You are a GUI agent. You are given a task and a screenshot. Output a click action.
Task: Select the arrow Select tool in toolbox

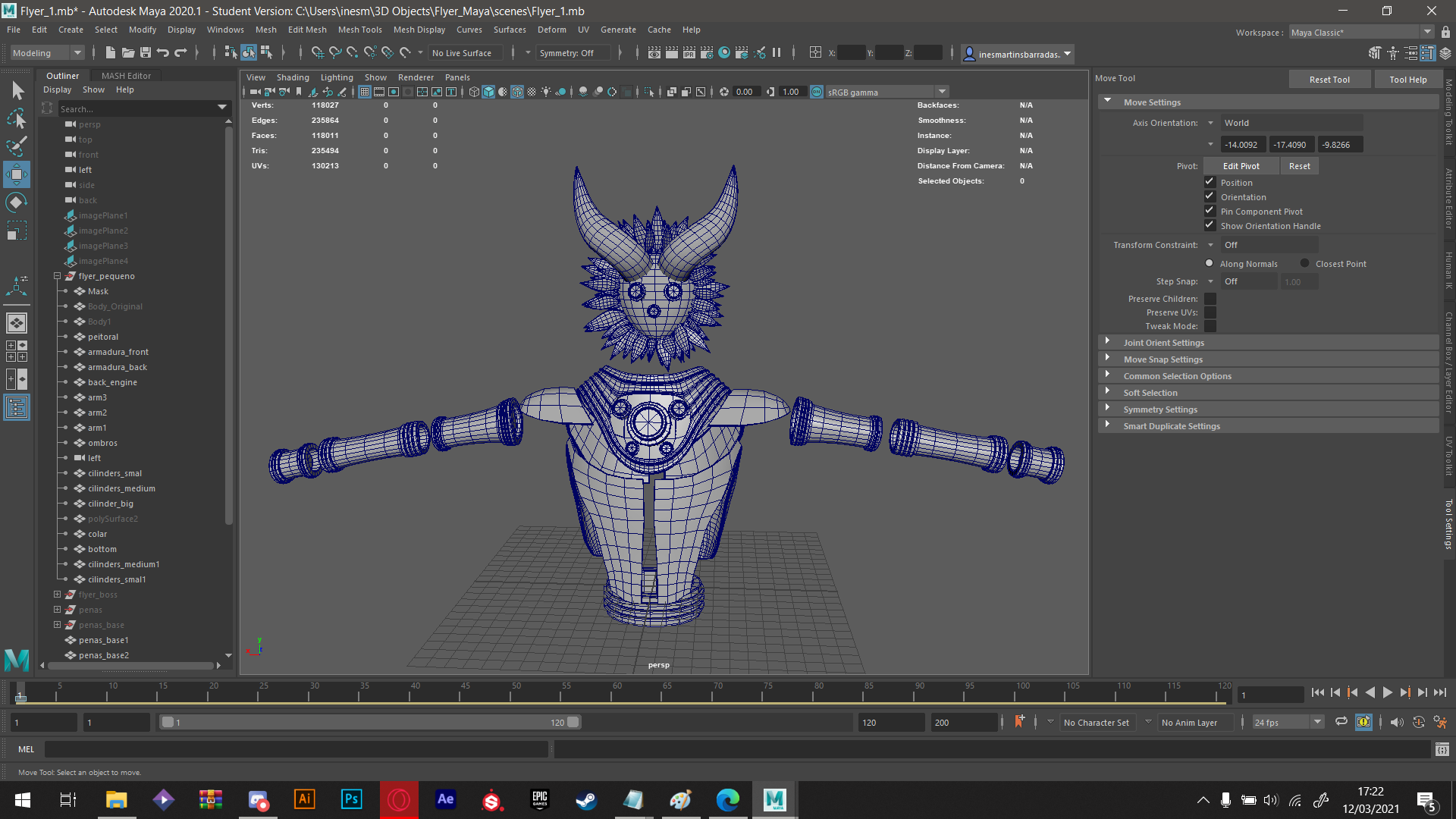coord(17,91)
